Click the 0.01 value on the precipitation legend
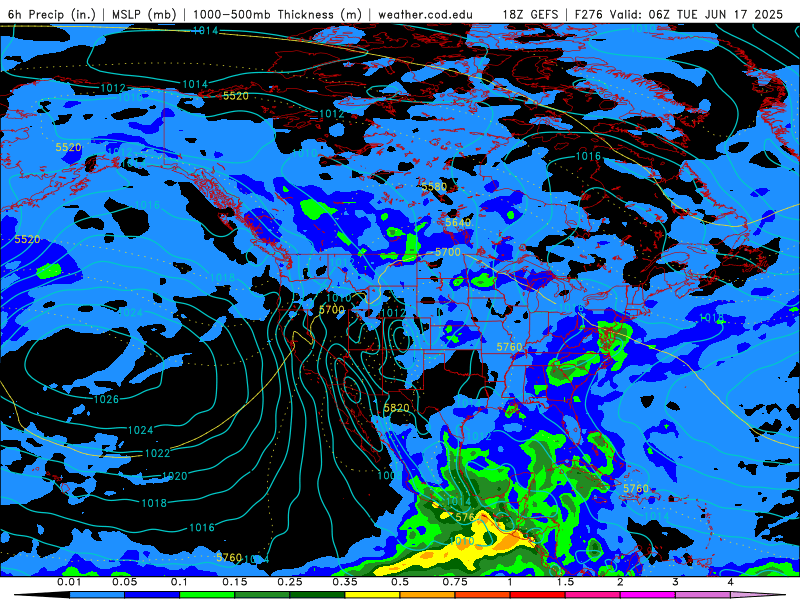The image size is (800, 600). [x=69, y=582]
